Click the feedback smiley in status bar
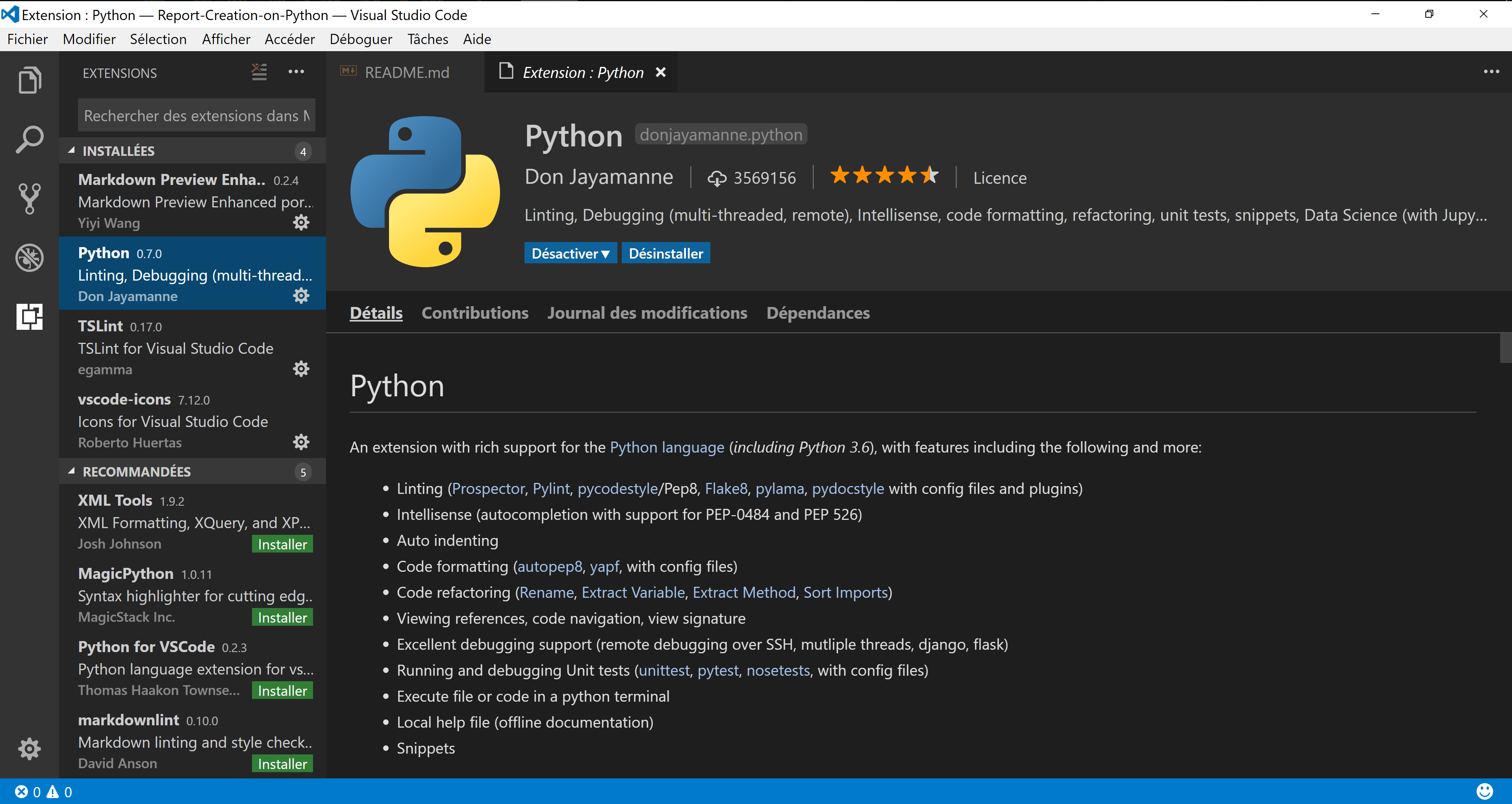This screenshot has height=804, width=1512. [x=1484, y=792]
